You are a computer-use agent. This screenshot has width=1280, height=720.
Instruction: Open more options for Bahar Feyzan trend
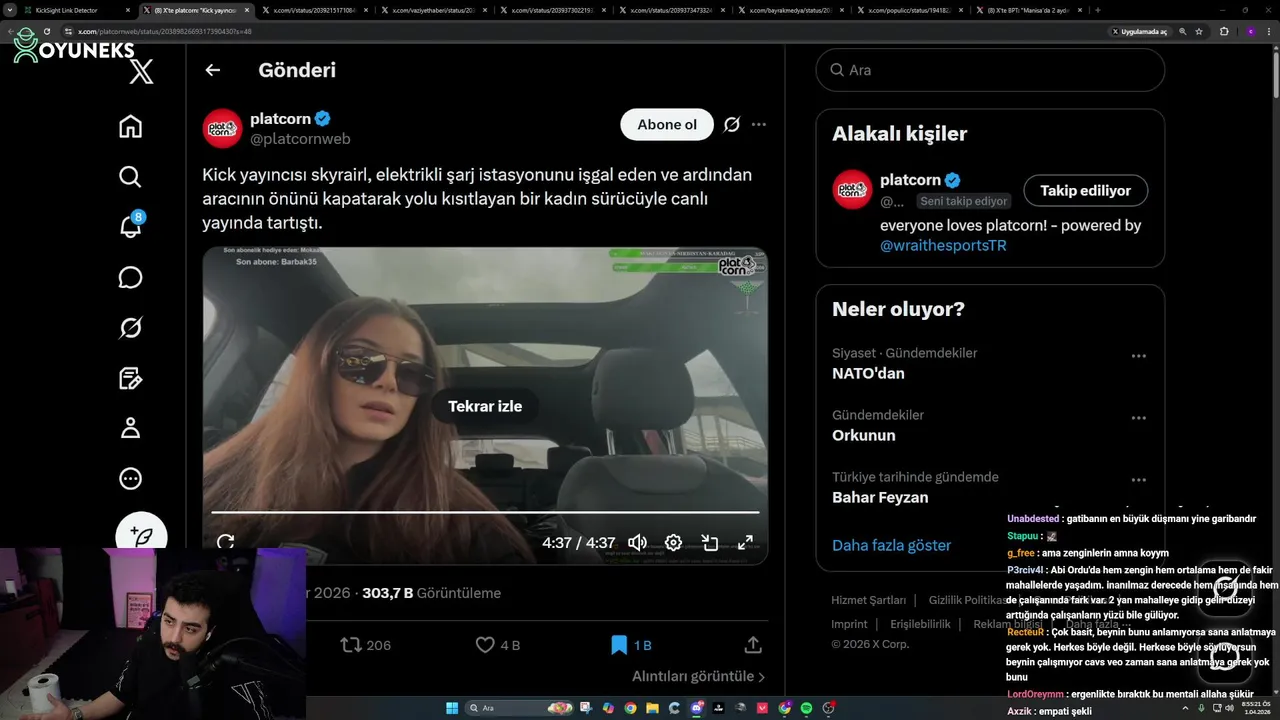pyautogui.click(x=1138, y=480)
